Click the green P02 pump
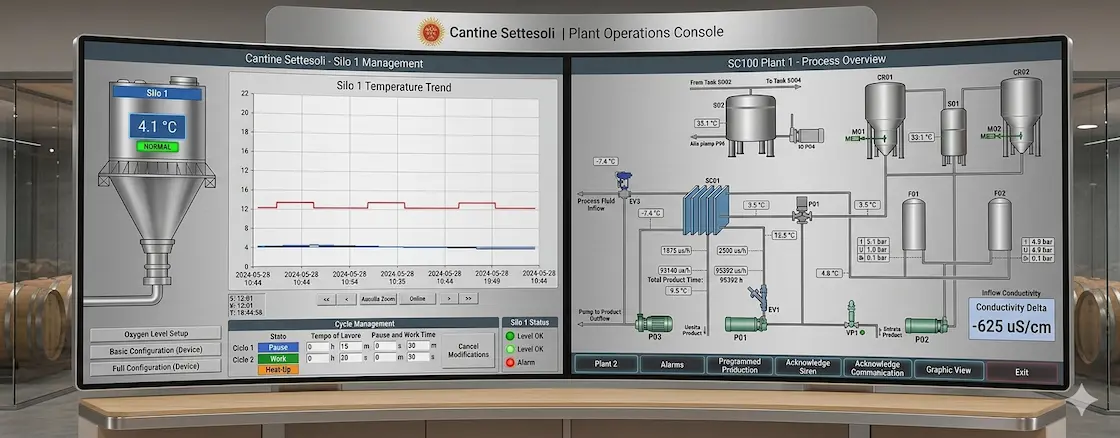 [927, 326]
